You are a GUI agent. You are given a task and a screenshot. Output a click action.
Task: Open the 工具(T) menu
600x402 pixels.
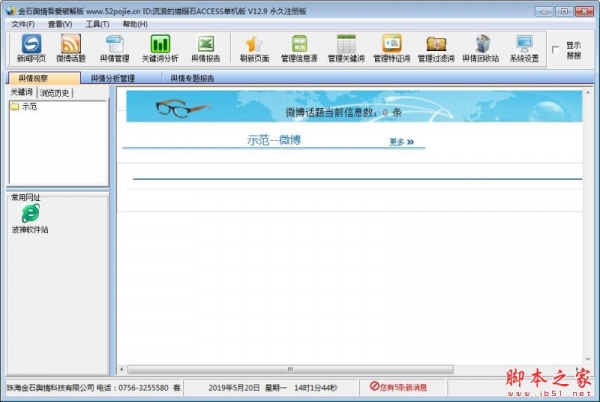[x=97, y=24]
